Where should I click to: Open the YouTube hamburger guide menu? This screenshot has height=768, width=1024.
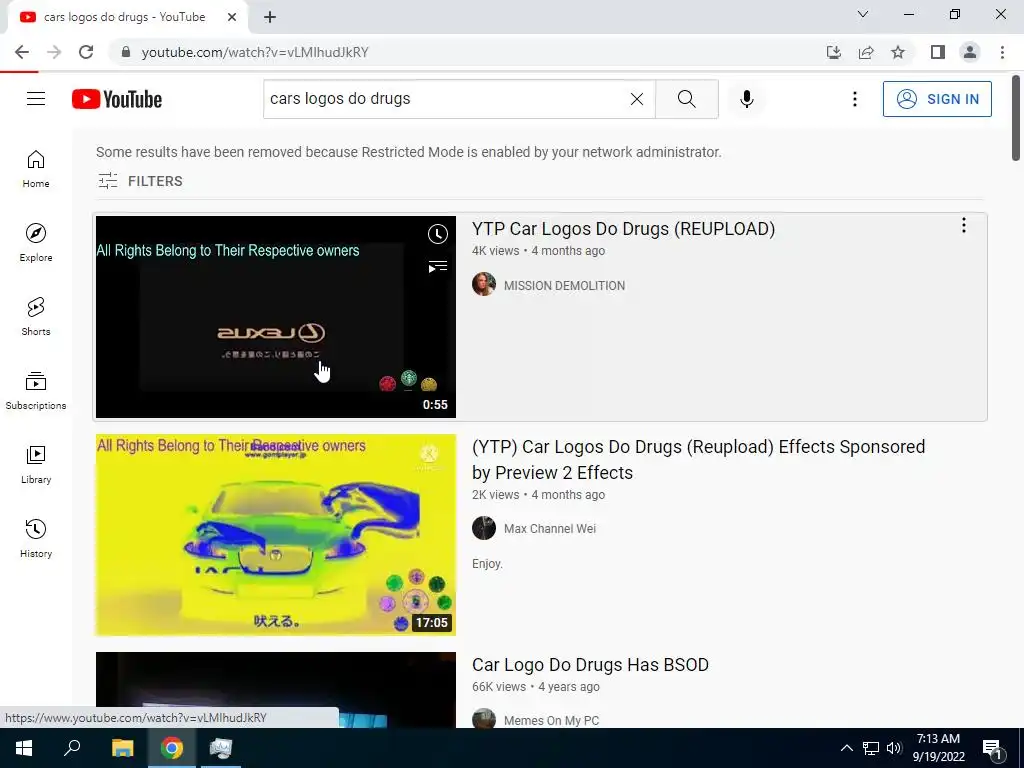click(x=36, y=99)
